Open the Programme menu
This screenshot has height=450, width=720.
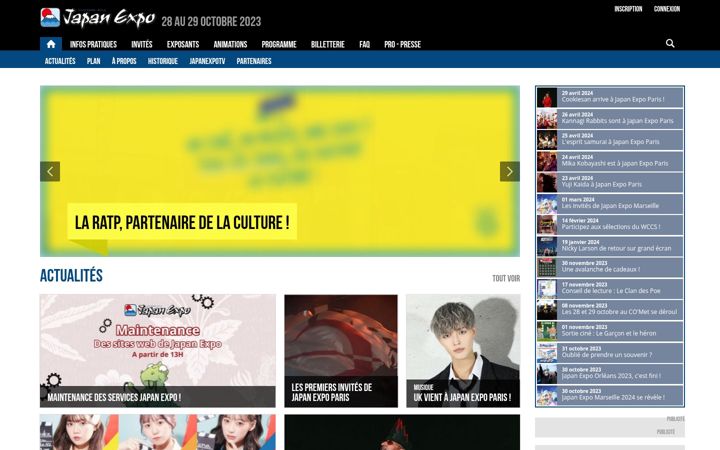(x=279, y=45)
